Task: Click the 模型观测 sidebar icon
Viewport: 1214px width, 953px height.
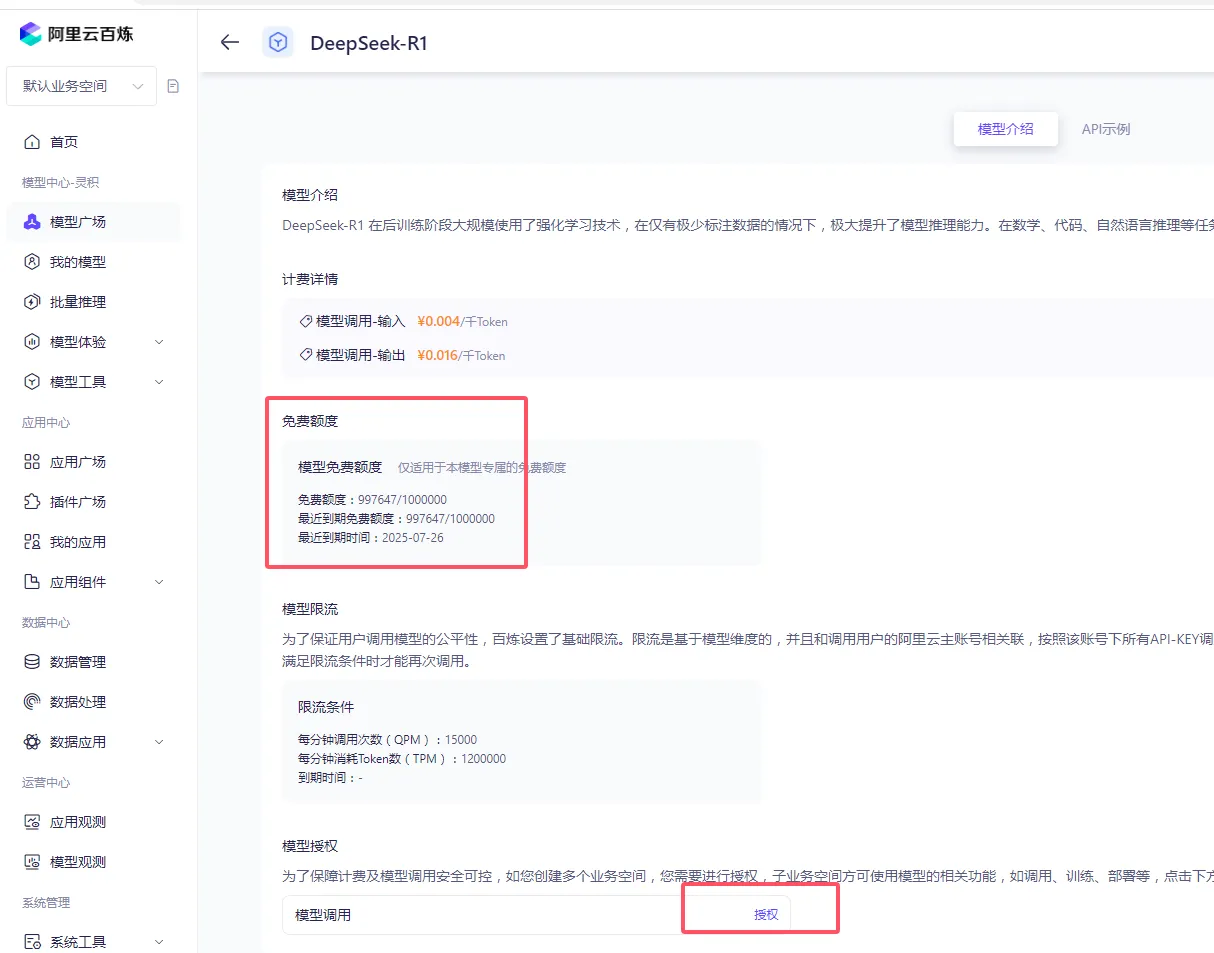Action: (32, 862)
